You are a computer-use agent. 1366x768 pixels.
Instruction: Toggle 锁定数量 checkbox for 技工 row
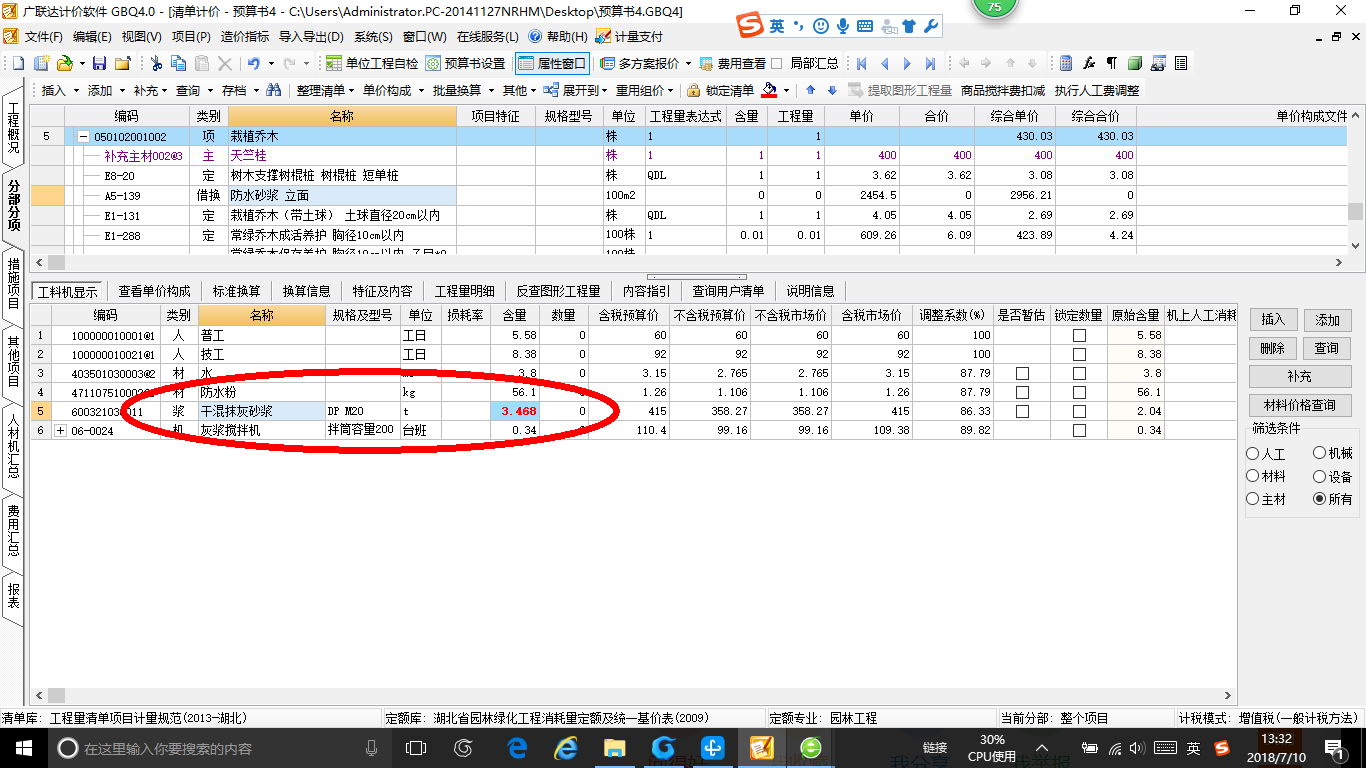click(1079, 354)
